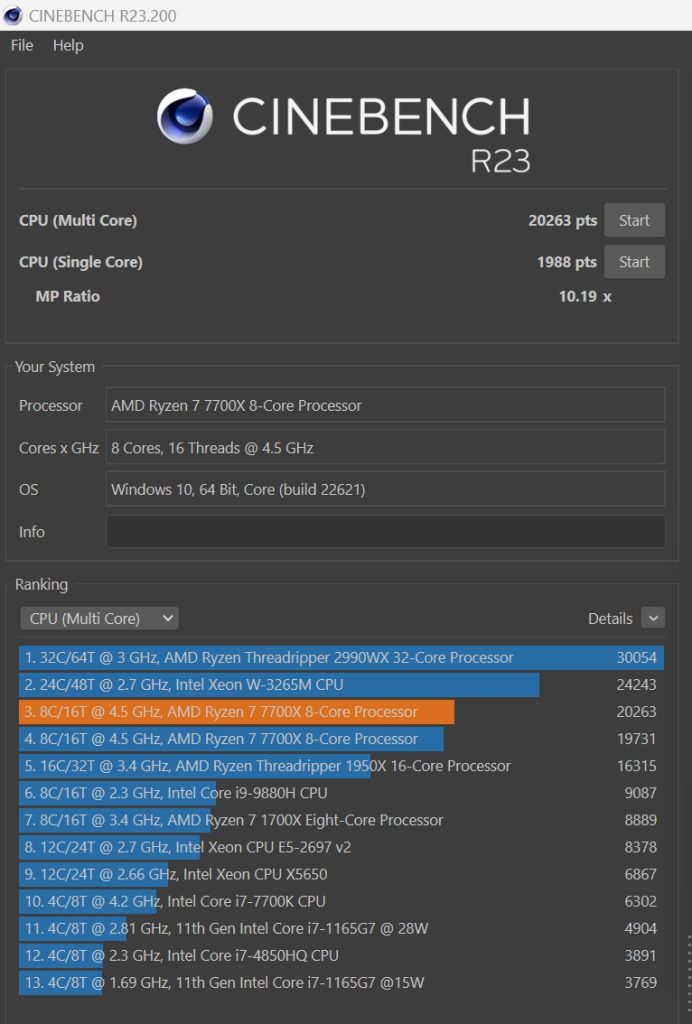692x1024 pixels.
Task: Select Intel Core i7-7700K ranking row
Action: 341,901
